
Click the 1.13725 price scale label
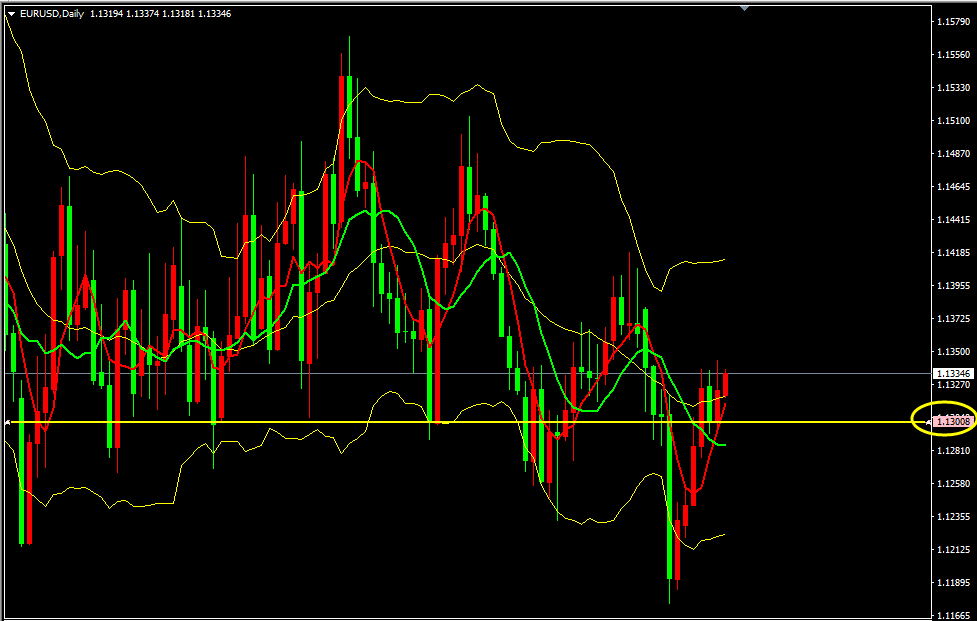(x=953, y=319)
